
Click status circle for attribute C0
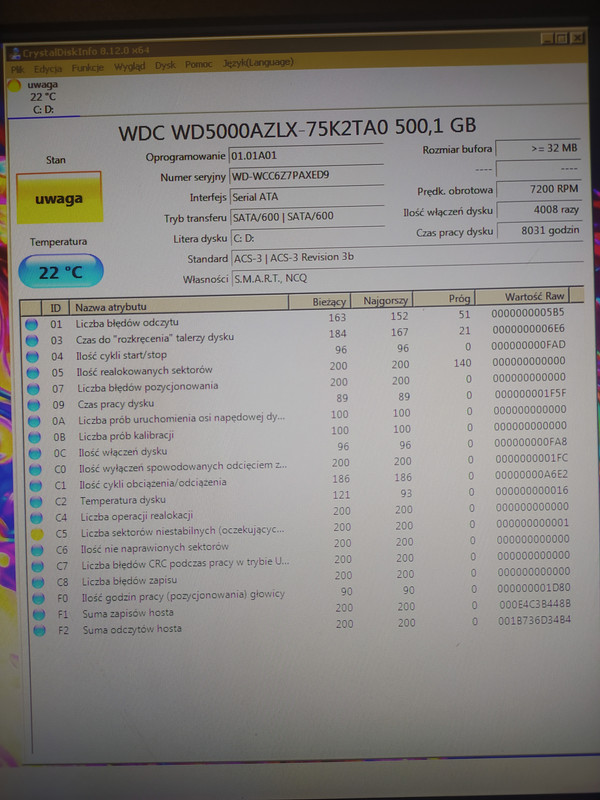[x=36, y=469]
